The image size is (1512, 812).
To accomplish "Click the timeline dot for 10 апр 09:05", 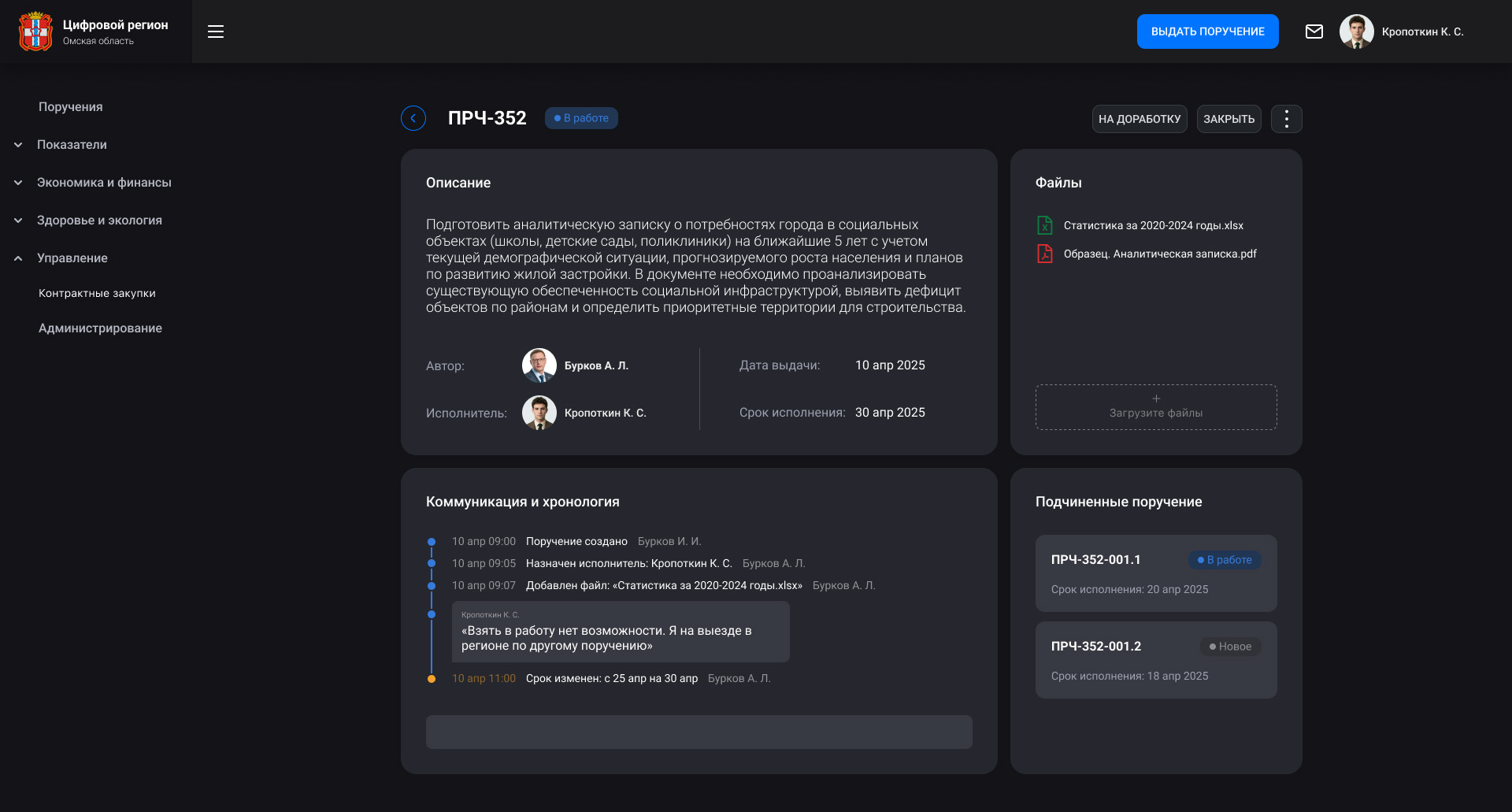I will 432,564.
